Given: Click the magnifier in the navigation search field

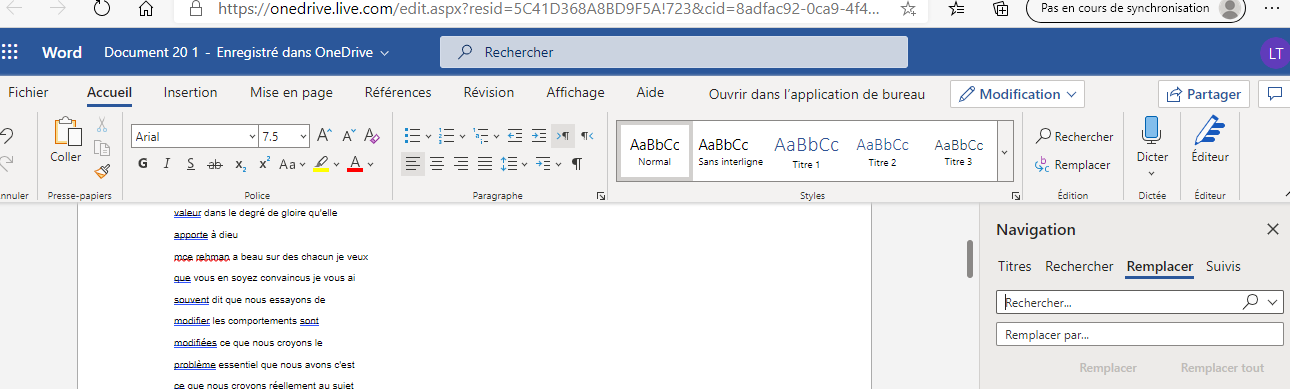Looking at the screenshot, I should (x=1250, y=301).
